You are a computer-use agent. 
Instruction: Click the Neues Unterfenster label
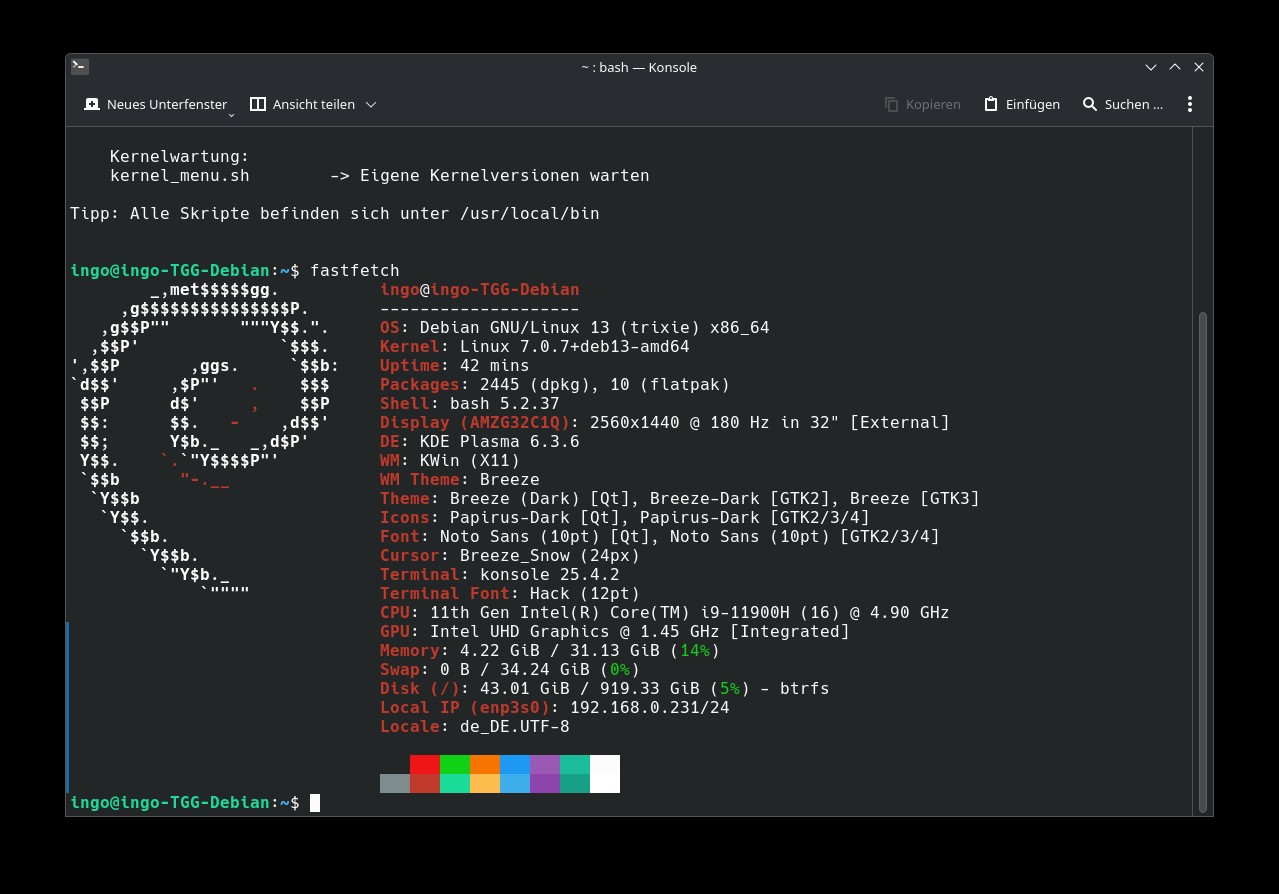coord(167,104)
